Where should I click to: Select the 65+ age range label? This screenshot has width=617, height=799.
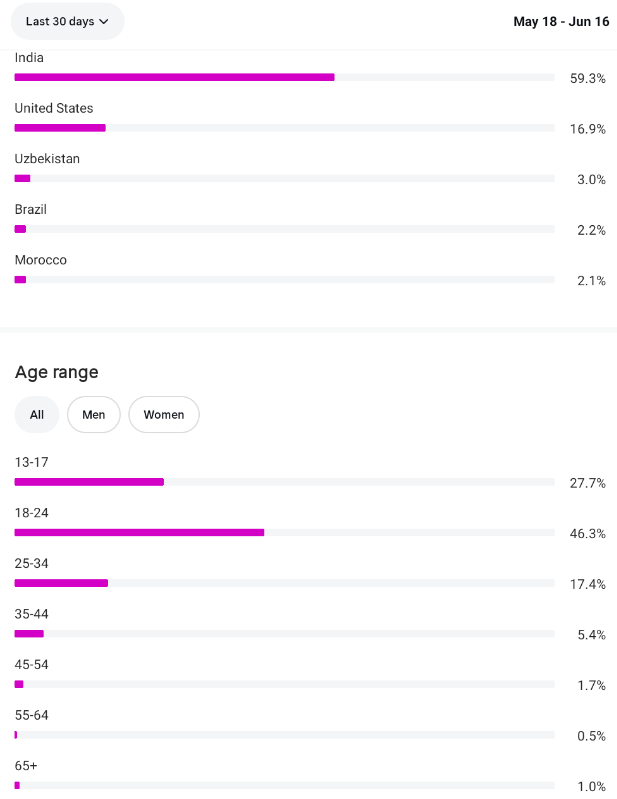(x=26, y=765)
